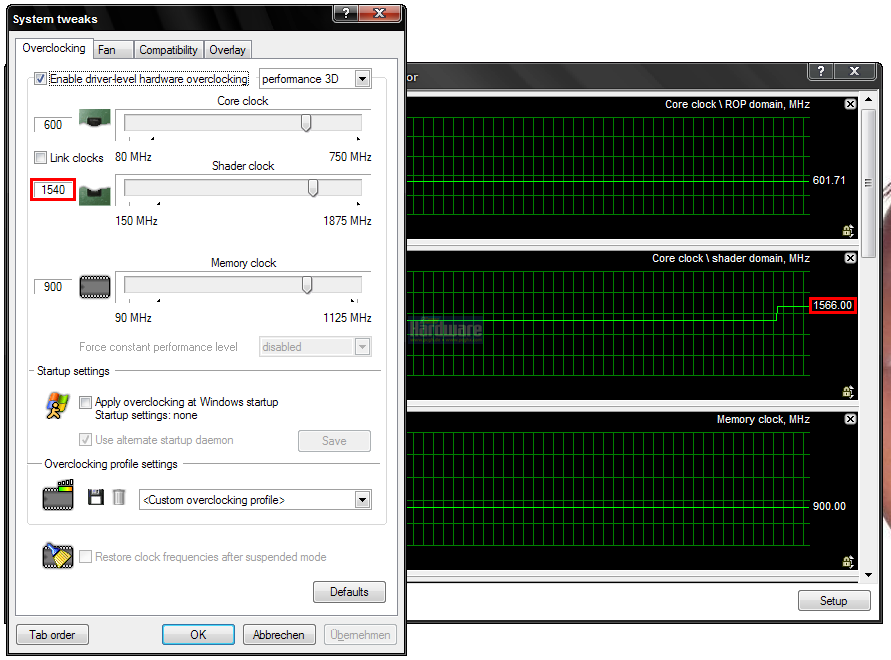Screen dimensions: 891x660
Task: Click monitor scrollbar up arrow
Action: click(x=868, y=99)
